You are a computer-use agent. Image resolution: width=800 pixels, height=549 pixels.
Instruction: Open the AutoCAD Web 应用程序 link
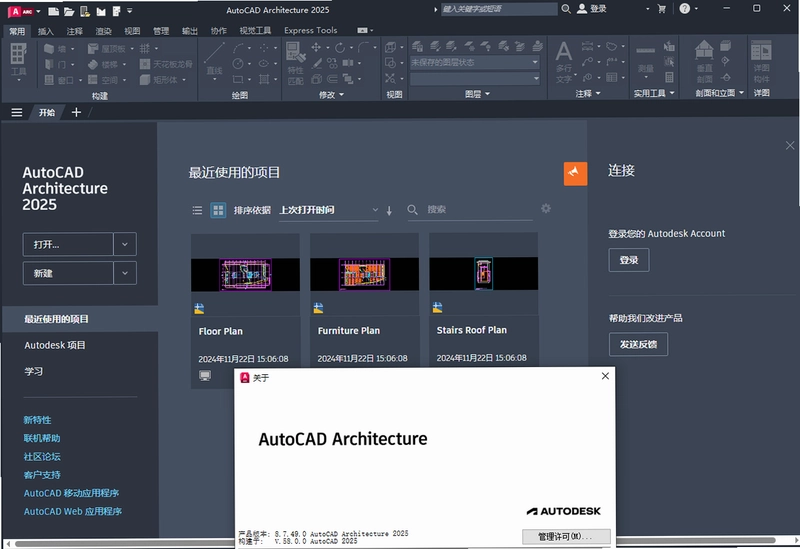pos(73,511)
